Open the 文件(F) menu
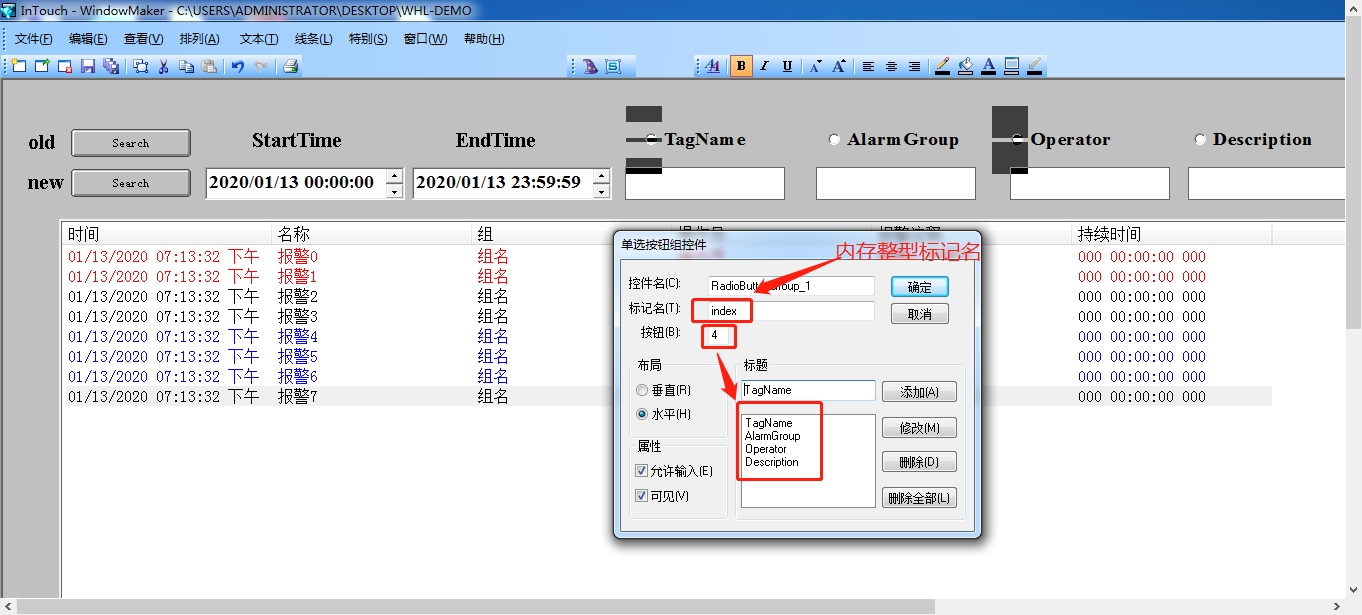Image resolution: width=1362 pixels, height=615 pixels. point(33,38)
